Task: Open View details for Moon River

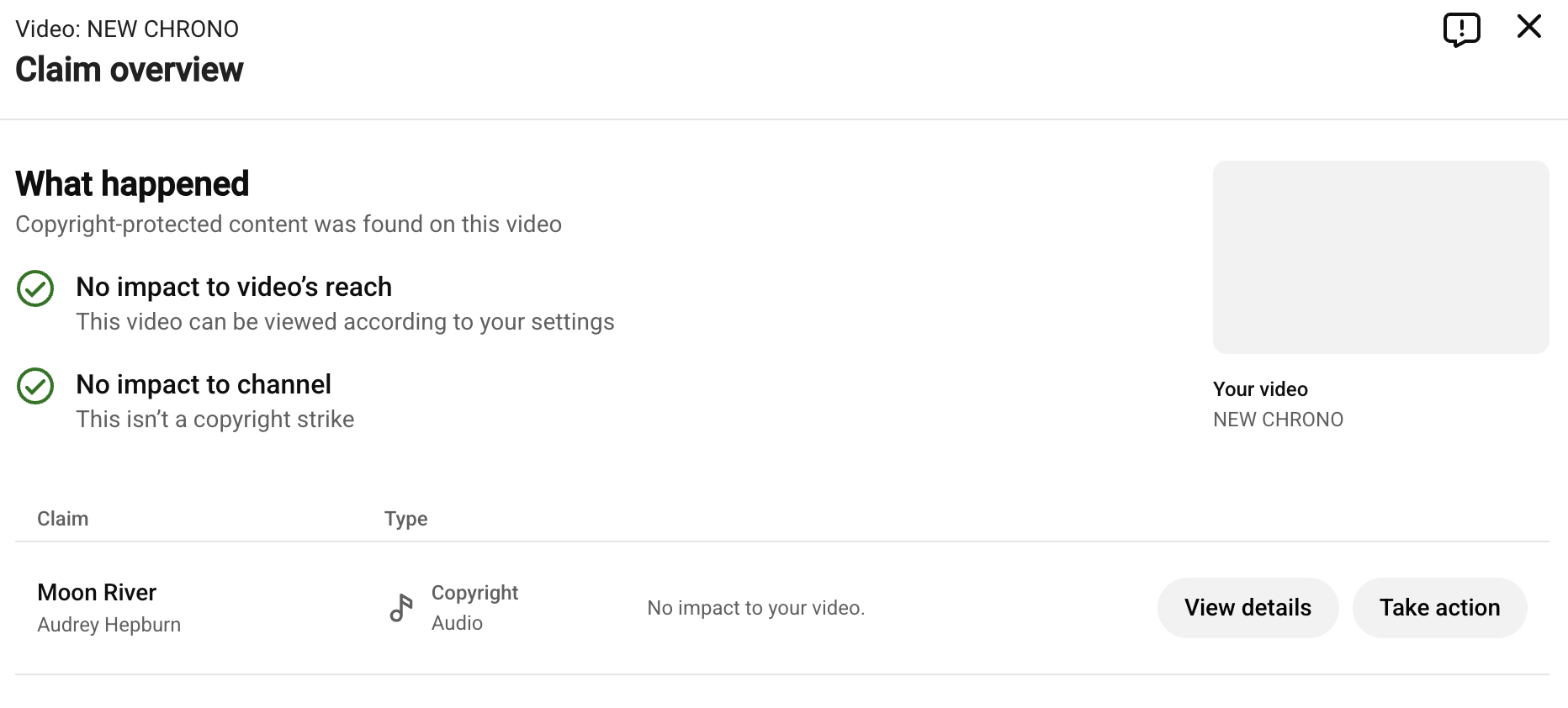Action: tap(1248, 608)
